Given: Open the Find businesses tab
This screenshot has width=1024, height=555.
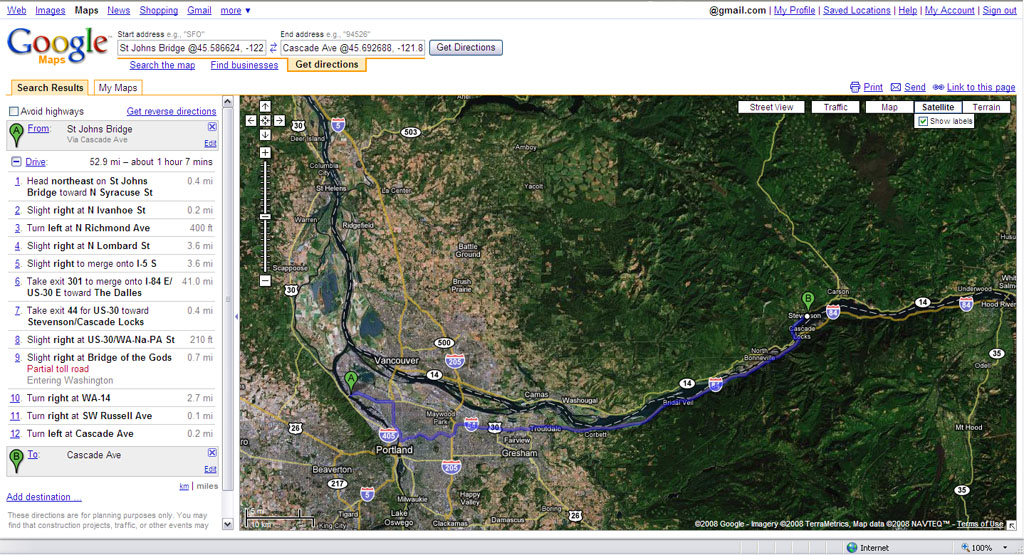Looking at the screenshot, I should [244, 65].
